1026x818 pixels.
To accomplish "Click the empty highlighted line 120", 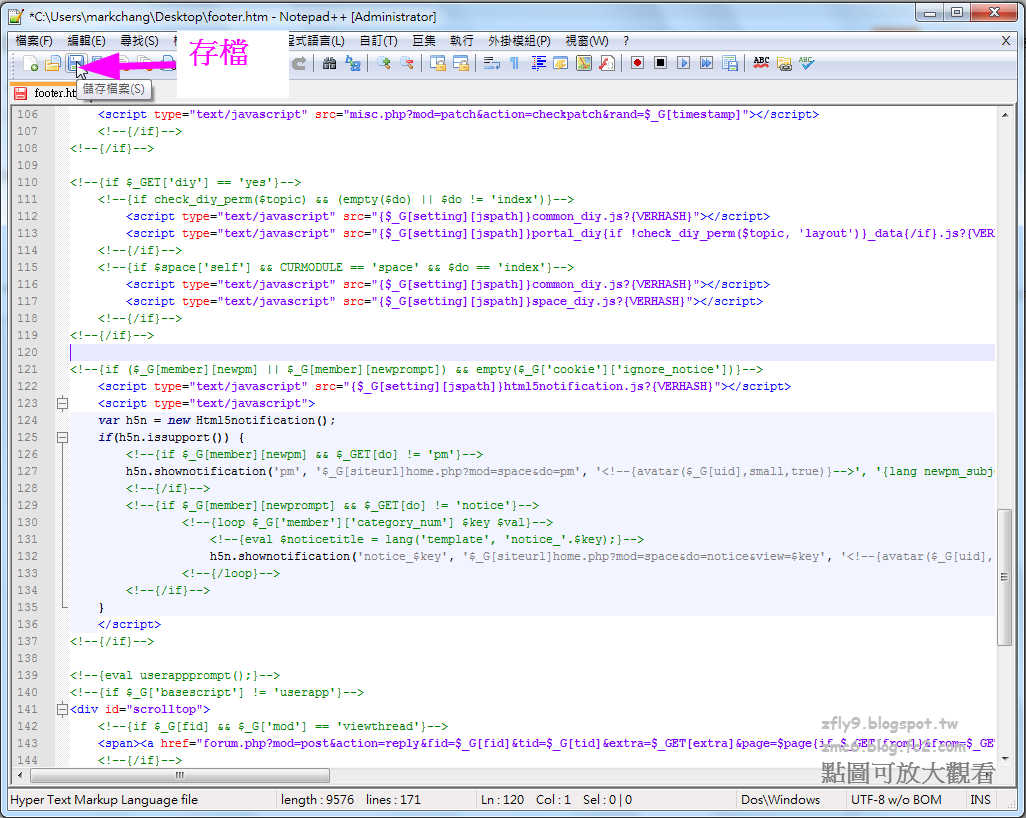I will click(x=532, y=352).
